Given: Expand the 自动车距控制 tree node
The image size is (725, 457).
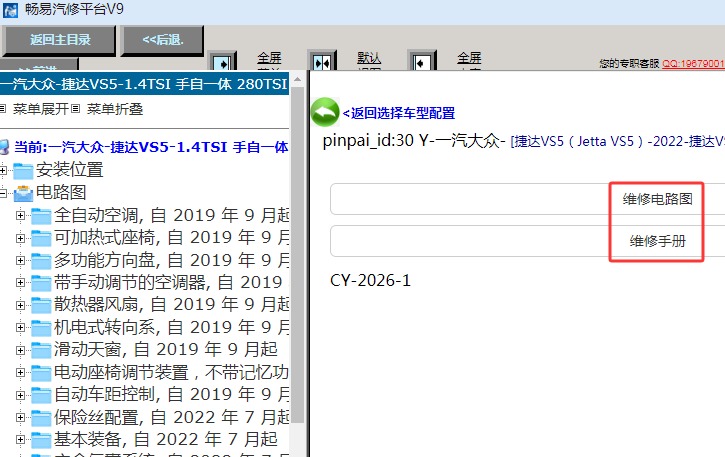Looking at the screenshot, I should (x=20, y=395).
